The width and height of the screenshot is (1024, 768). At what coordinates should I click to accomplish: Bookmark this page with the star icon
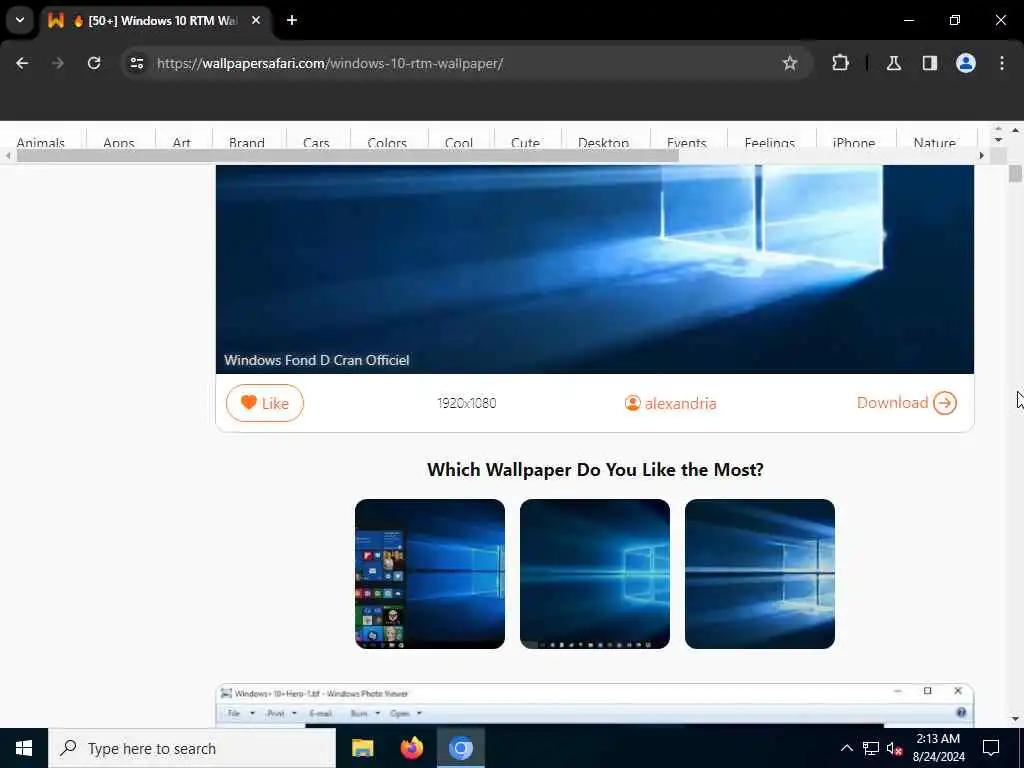point(790,63)
